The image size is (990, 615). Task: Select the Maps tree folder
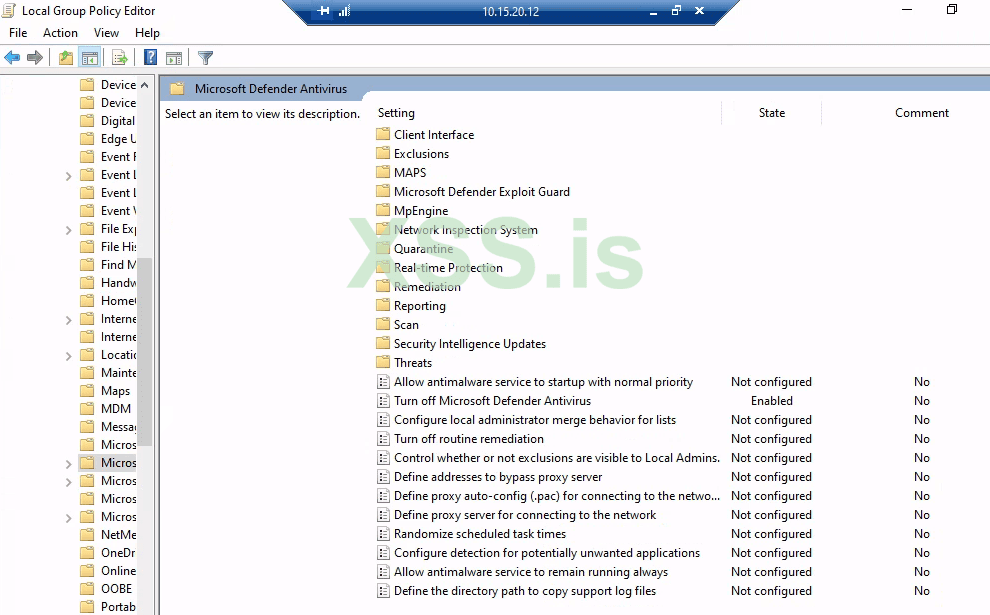click(105, 391)
